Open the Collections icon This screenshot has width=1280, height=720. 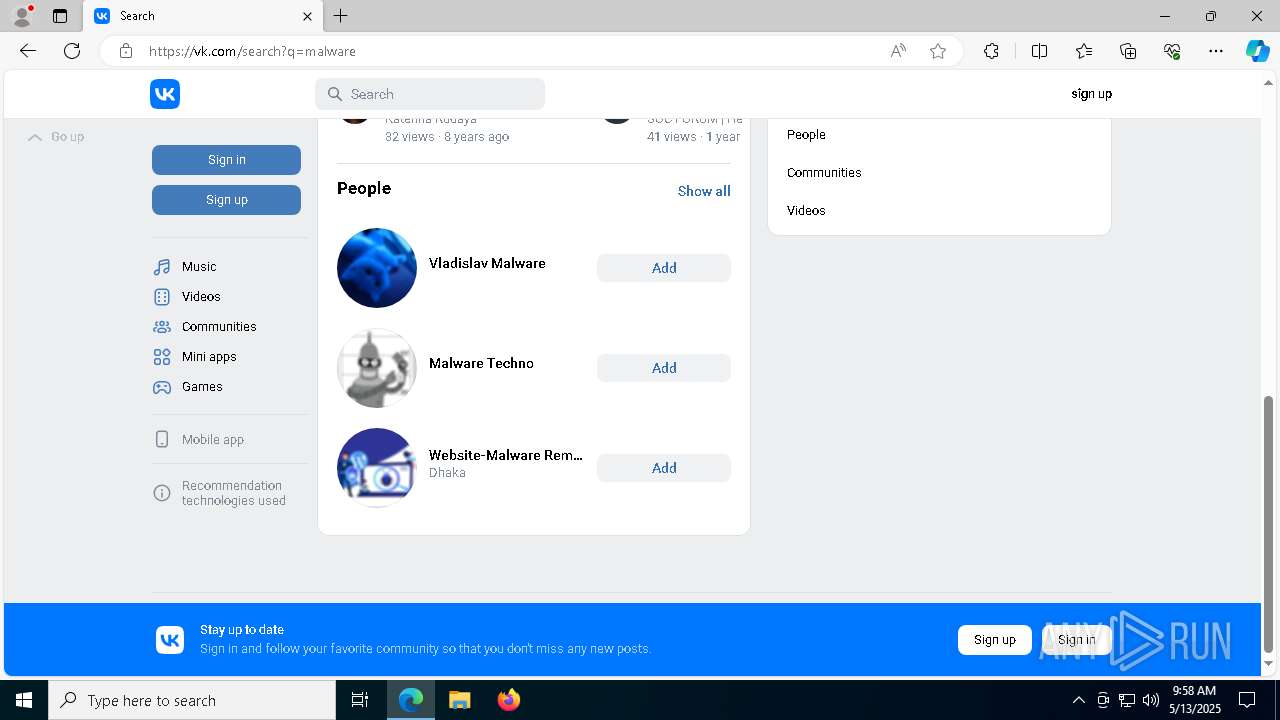1128,51
